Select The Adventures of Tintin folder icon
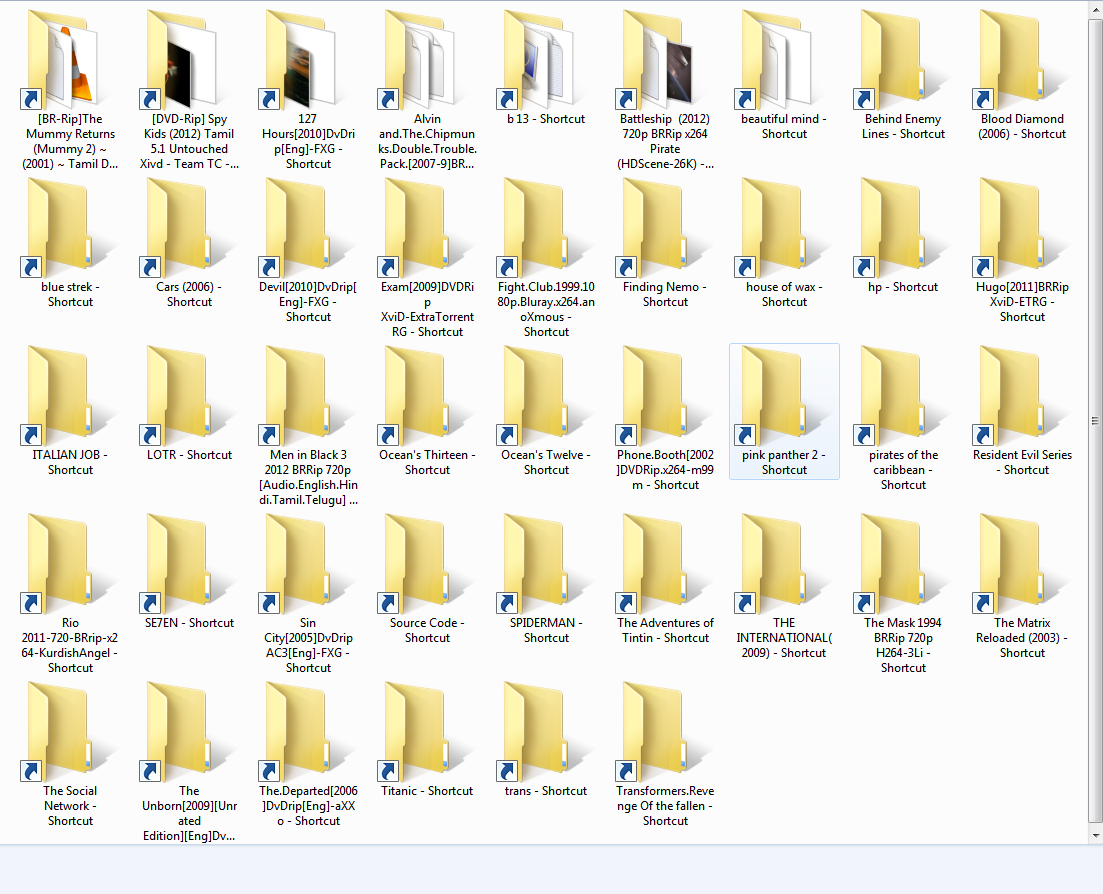The height and width of the screenshot is (894, 1103). pos(656,564)
